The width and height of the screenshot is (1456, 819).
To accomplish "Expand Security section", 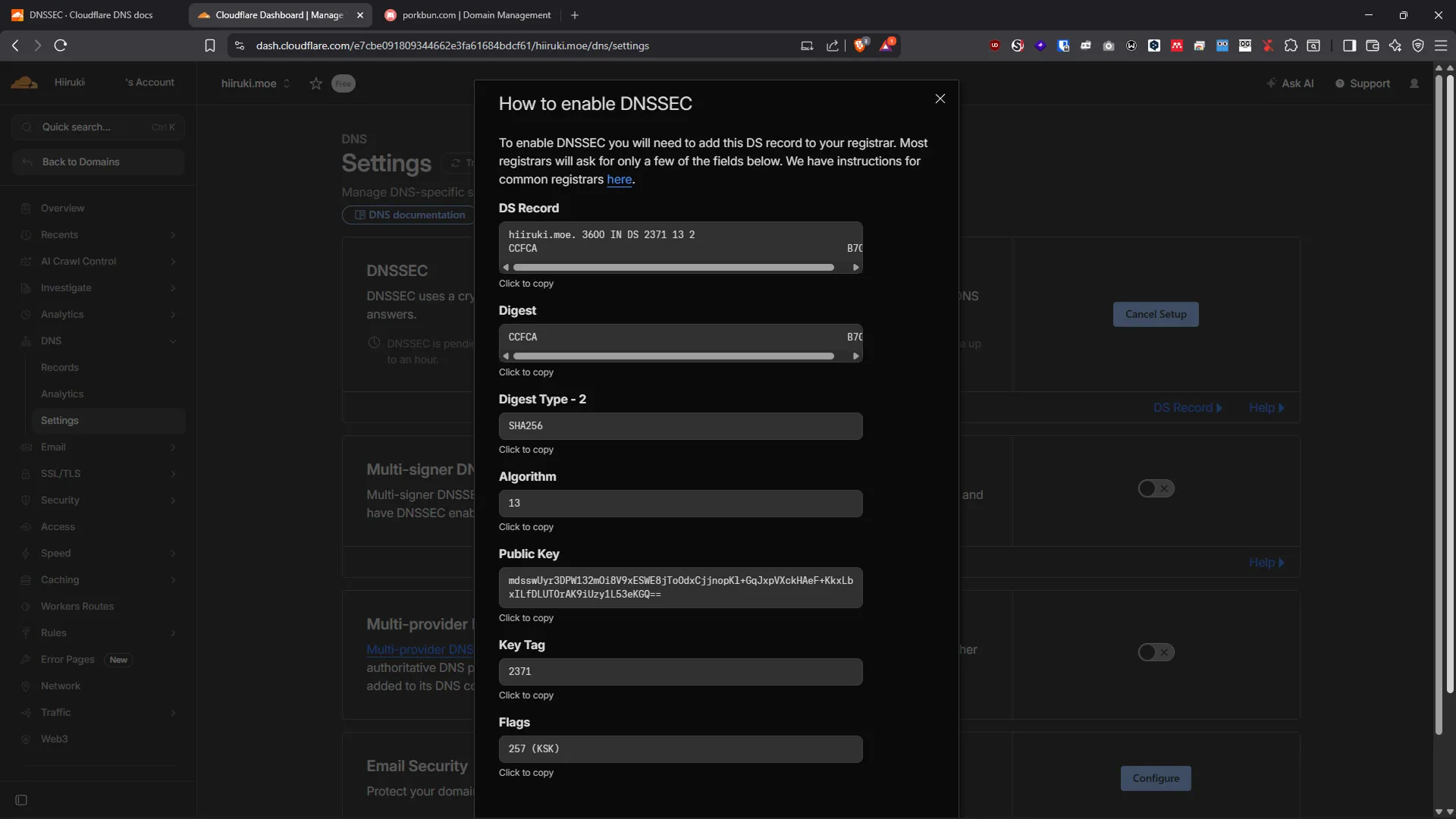I will click(x=98, y=500).
